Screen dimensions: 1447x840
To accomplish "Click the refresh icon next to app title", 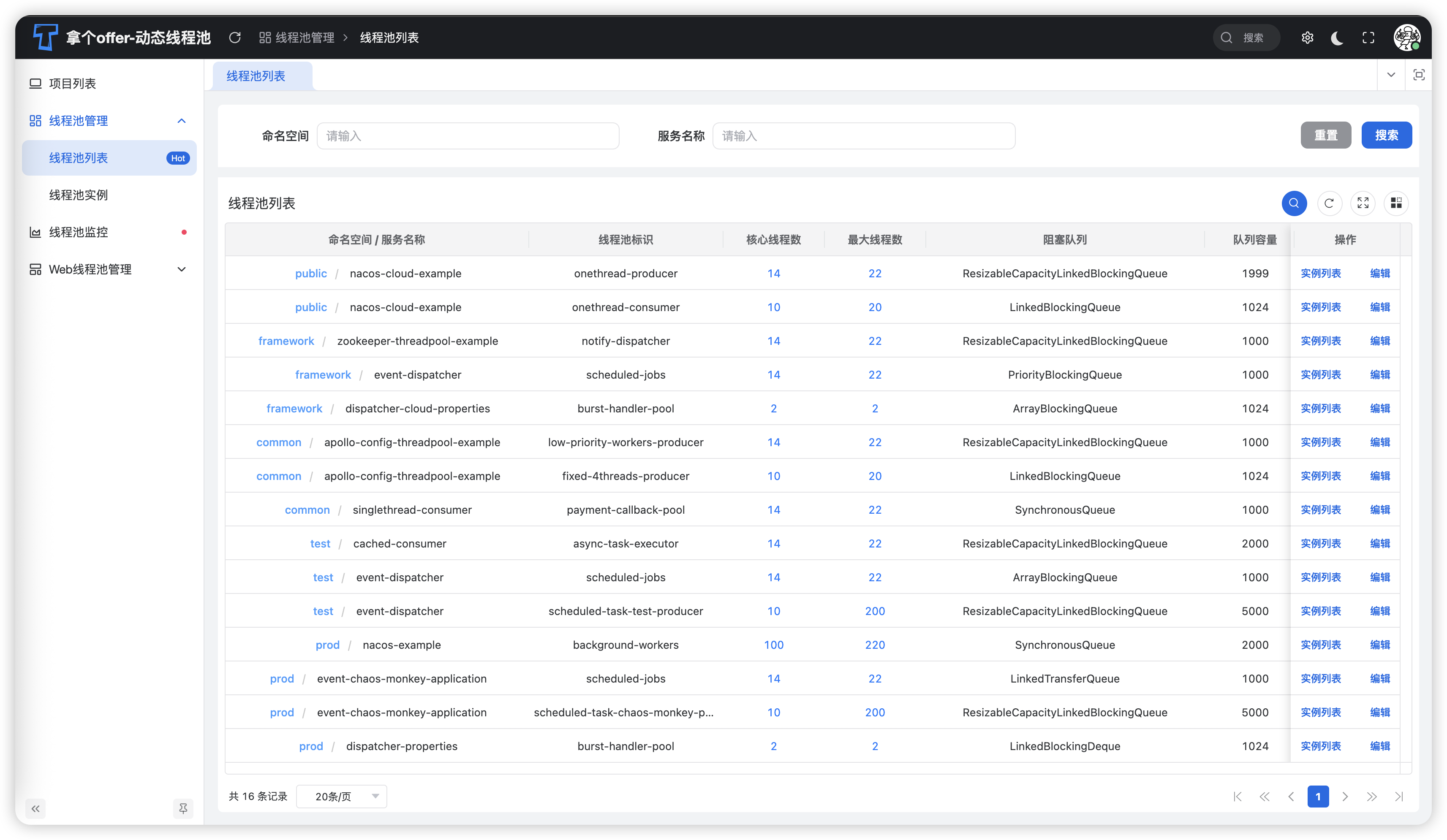I will point(235,37).
